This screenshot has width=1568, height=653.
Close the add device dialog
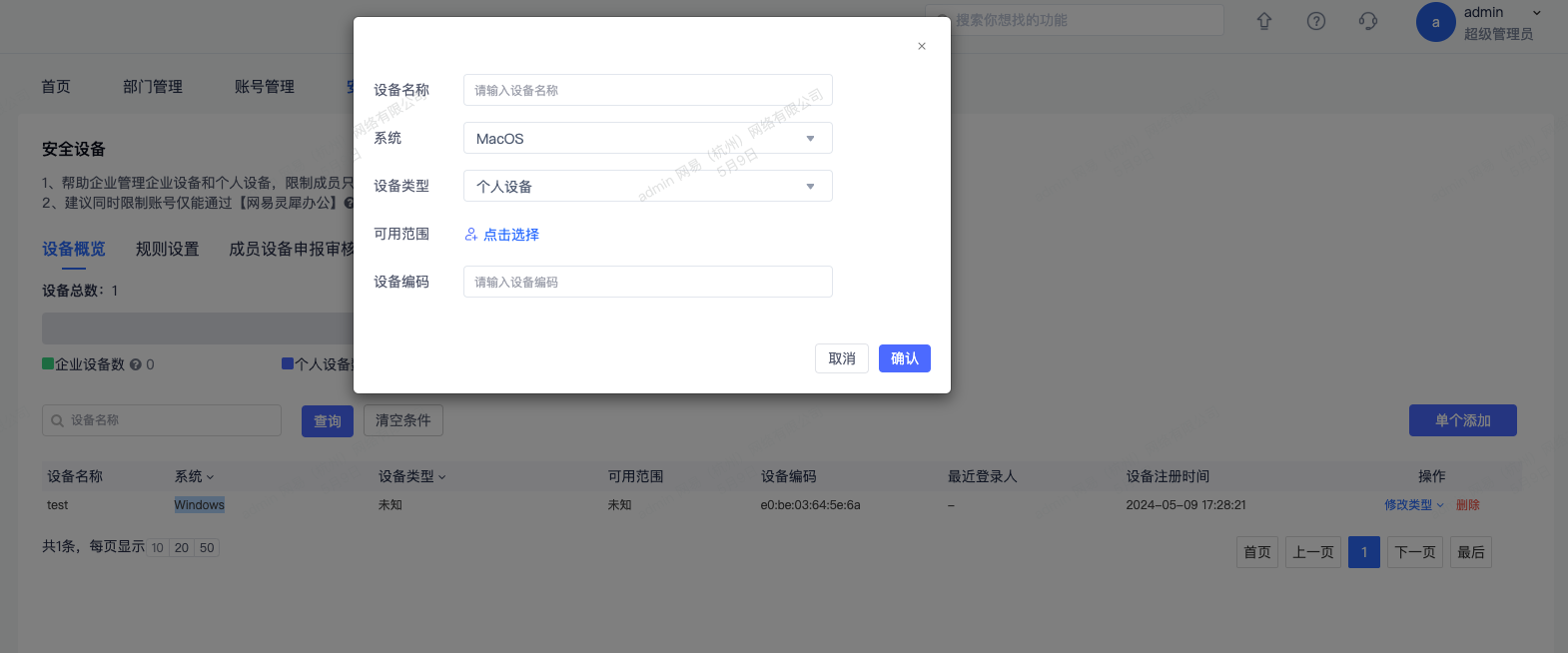click(921, 46)
